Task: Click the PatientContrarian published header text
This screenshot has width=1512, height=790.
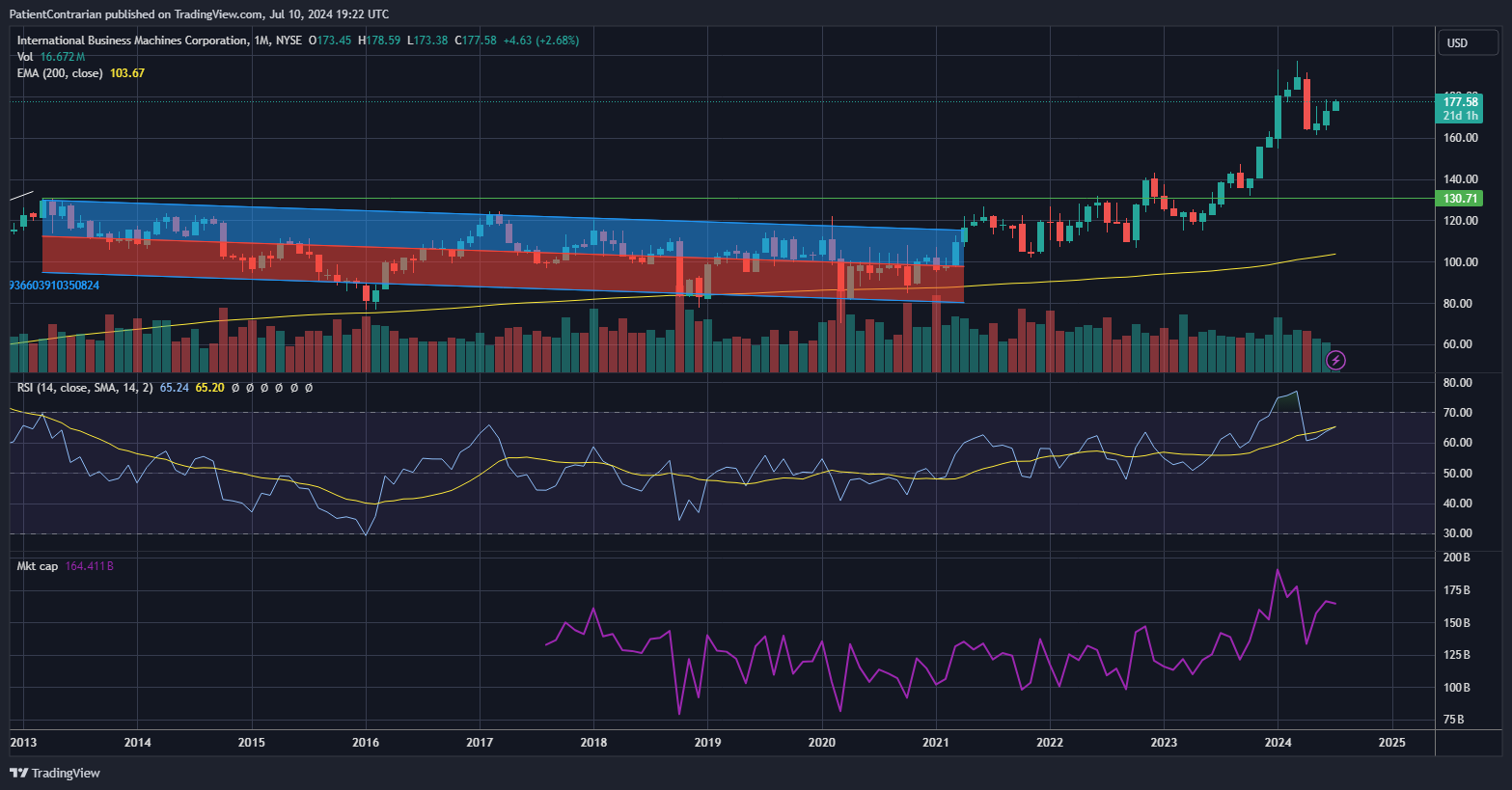Action: [x=199, y=14]
